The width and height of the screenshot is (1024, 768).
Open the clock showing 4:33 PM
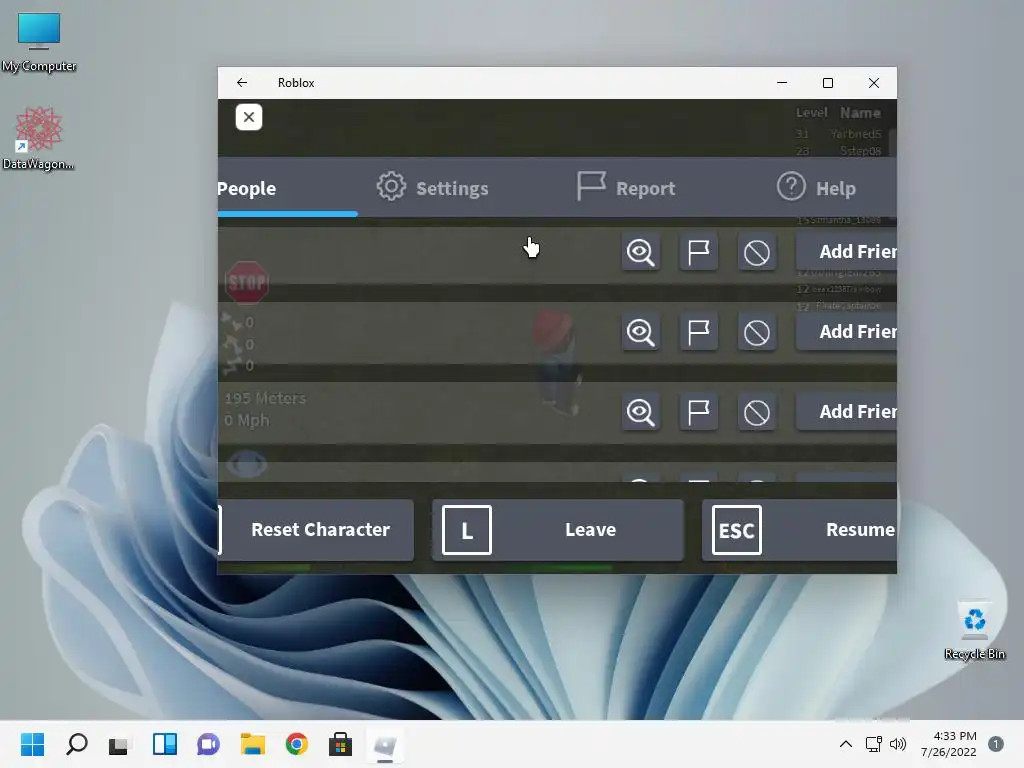pos(948,744)
